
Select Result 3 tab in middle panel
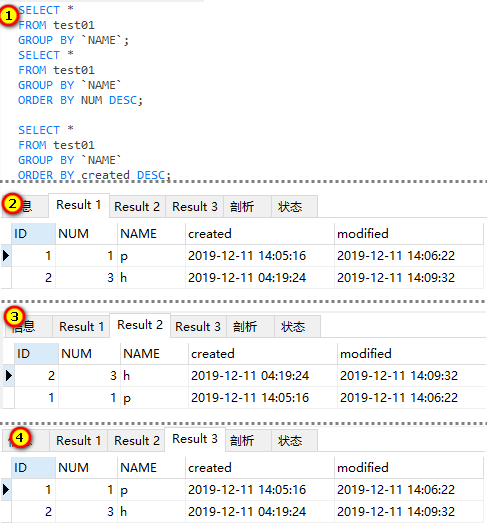point(198,327)
